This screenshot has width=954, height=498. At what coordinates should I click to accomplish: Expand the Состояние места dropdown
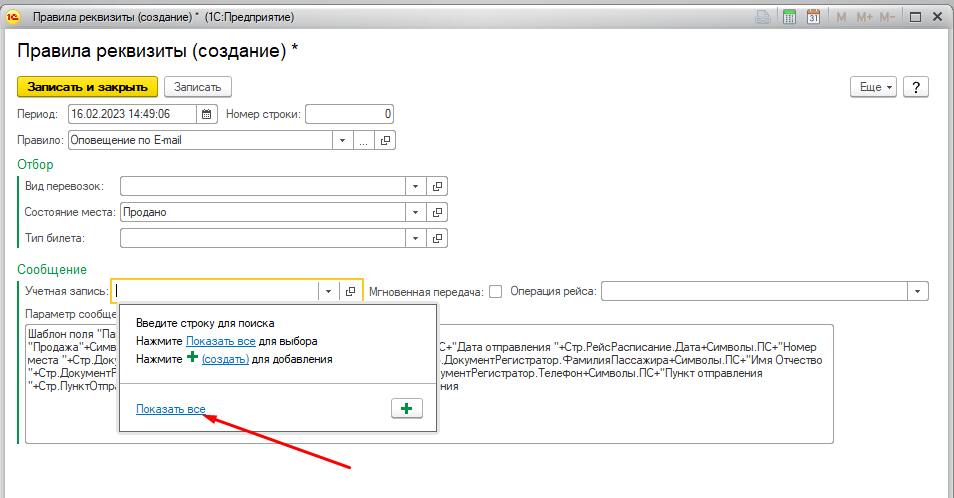(x=415, y=212)
